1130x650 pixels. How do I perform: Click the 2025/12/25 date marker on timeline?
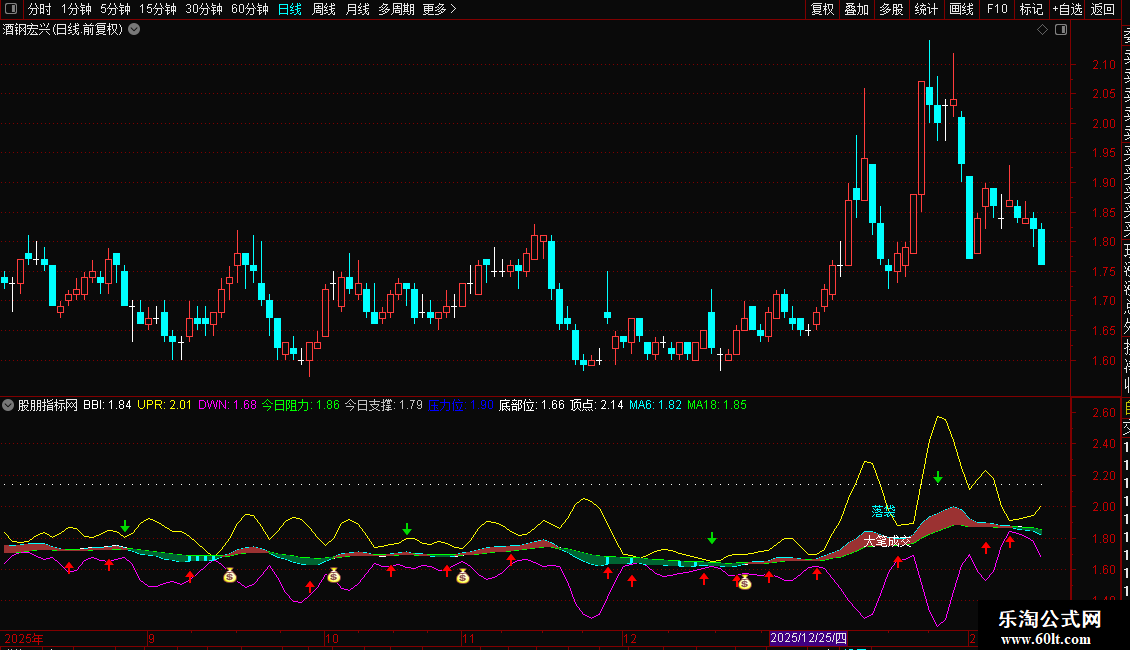coord(808,638)
